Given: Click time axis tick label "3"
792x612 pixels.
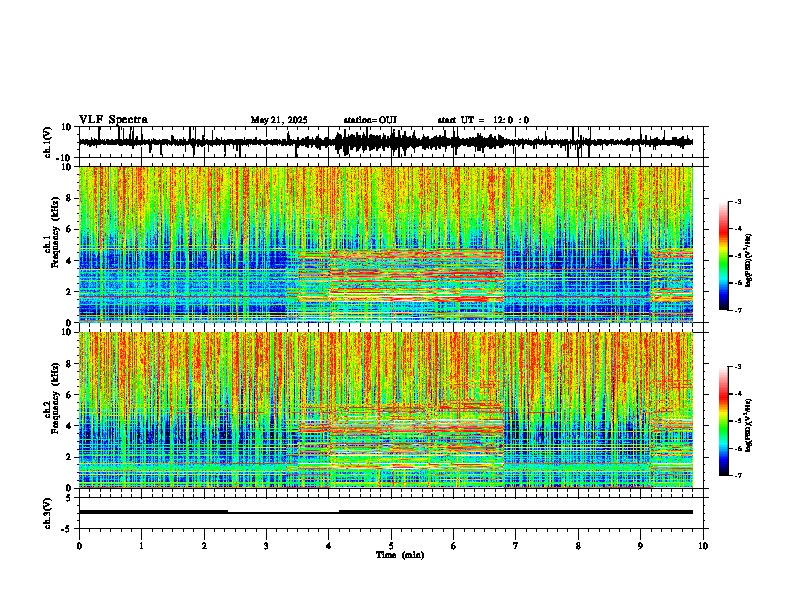Looking at the screenshot, I should point(266,546).
